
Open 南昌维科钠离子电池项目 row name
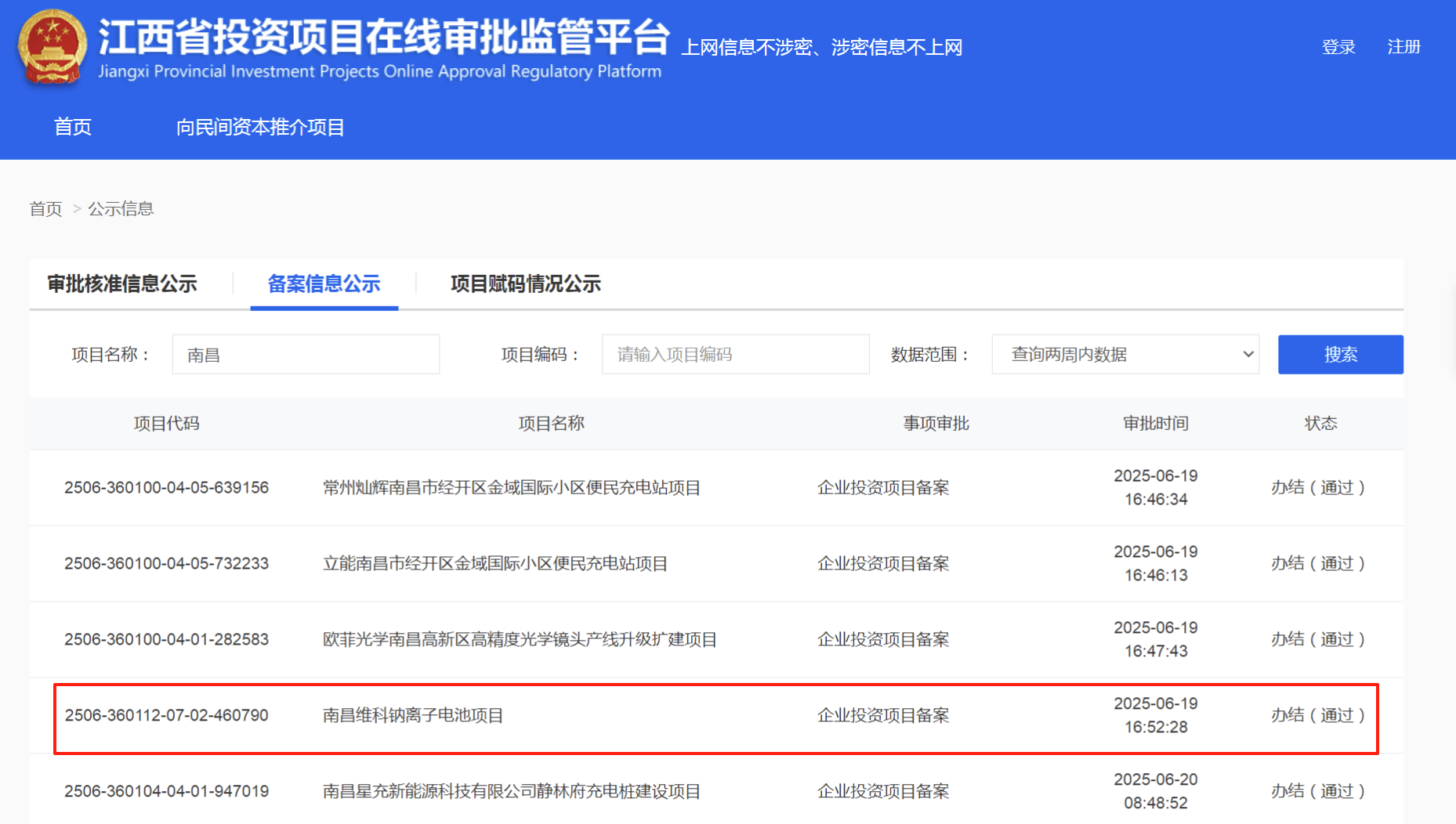[413, 716]
